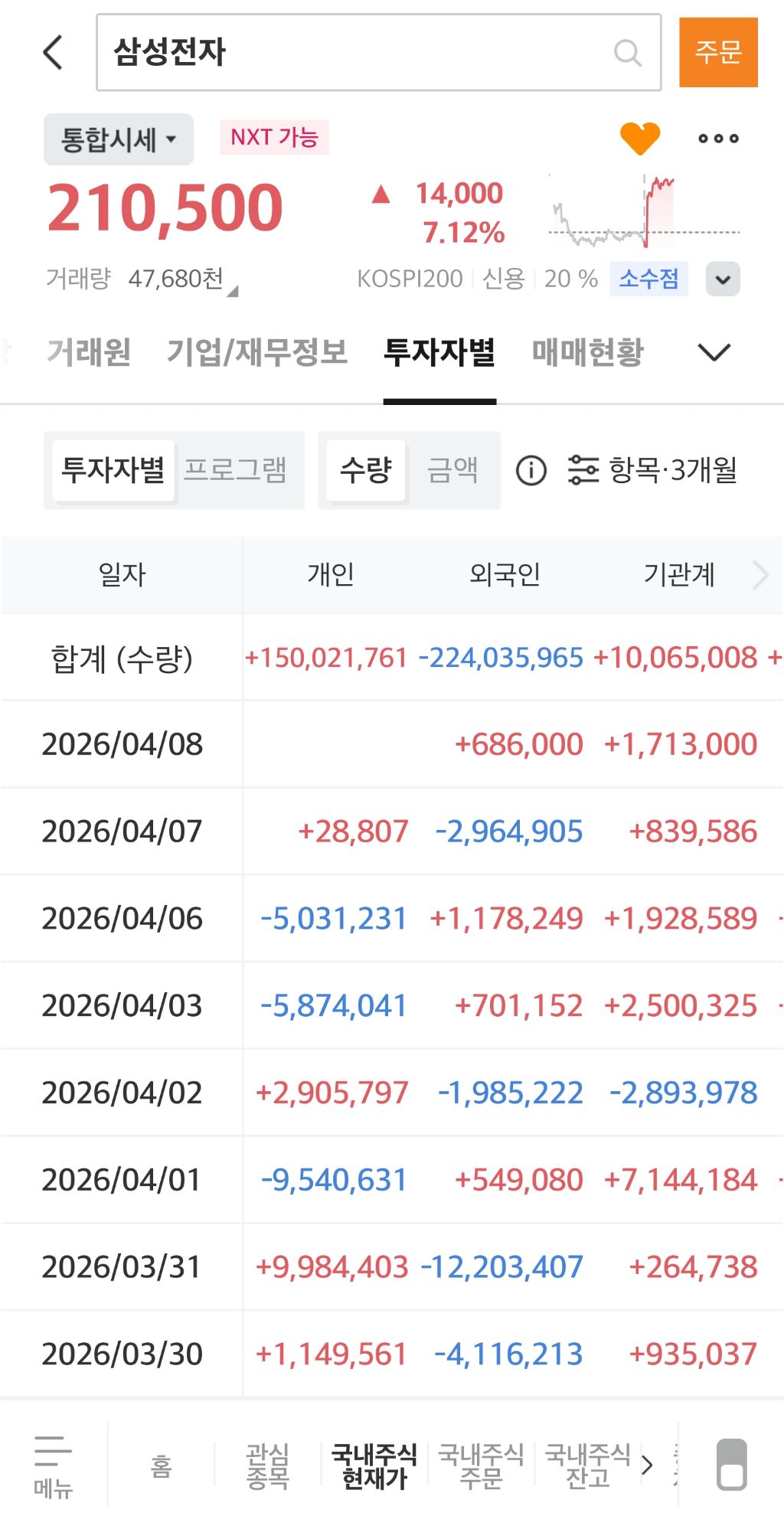The height and width of the screenshot is (1529, 784).
Task: Open the 기업/재무정보 tab
Action: (x=257, y=352)
